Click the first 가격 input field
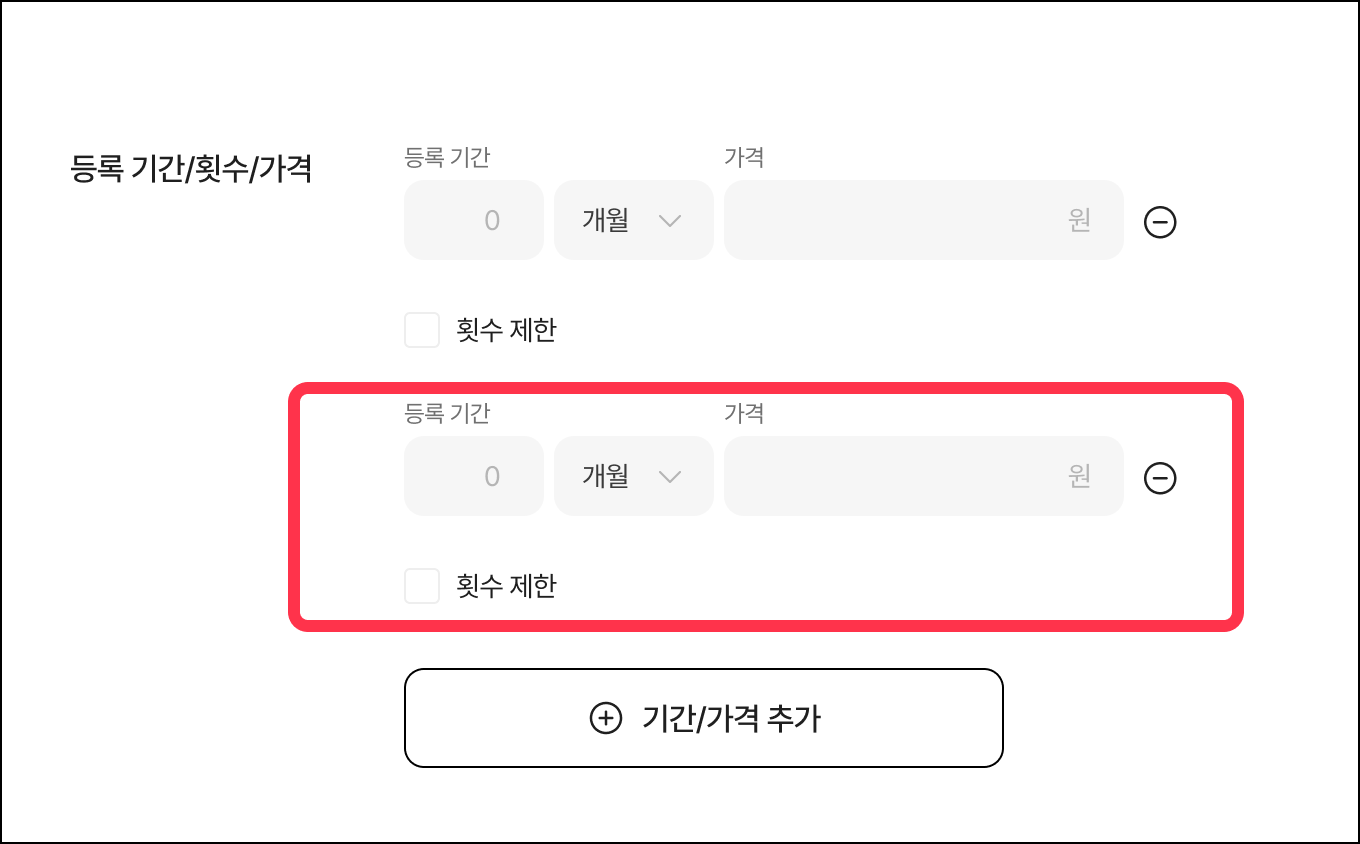 point(900,220)
